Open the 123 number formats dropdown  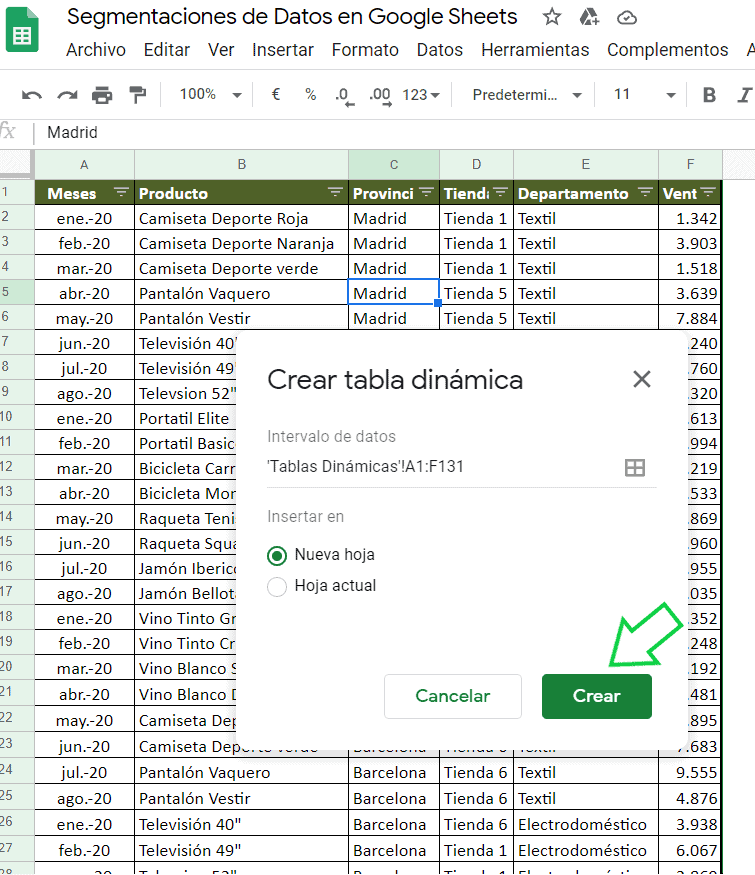tap(421, 95)
